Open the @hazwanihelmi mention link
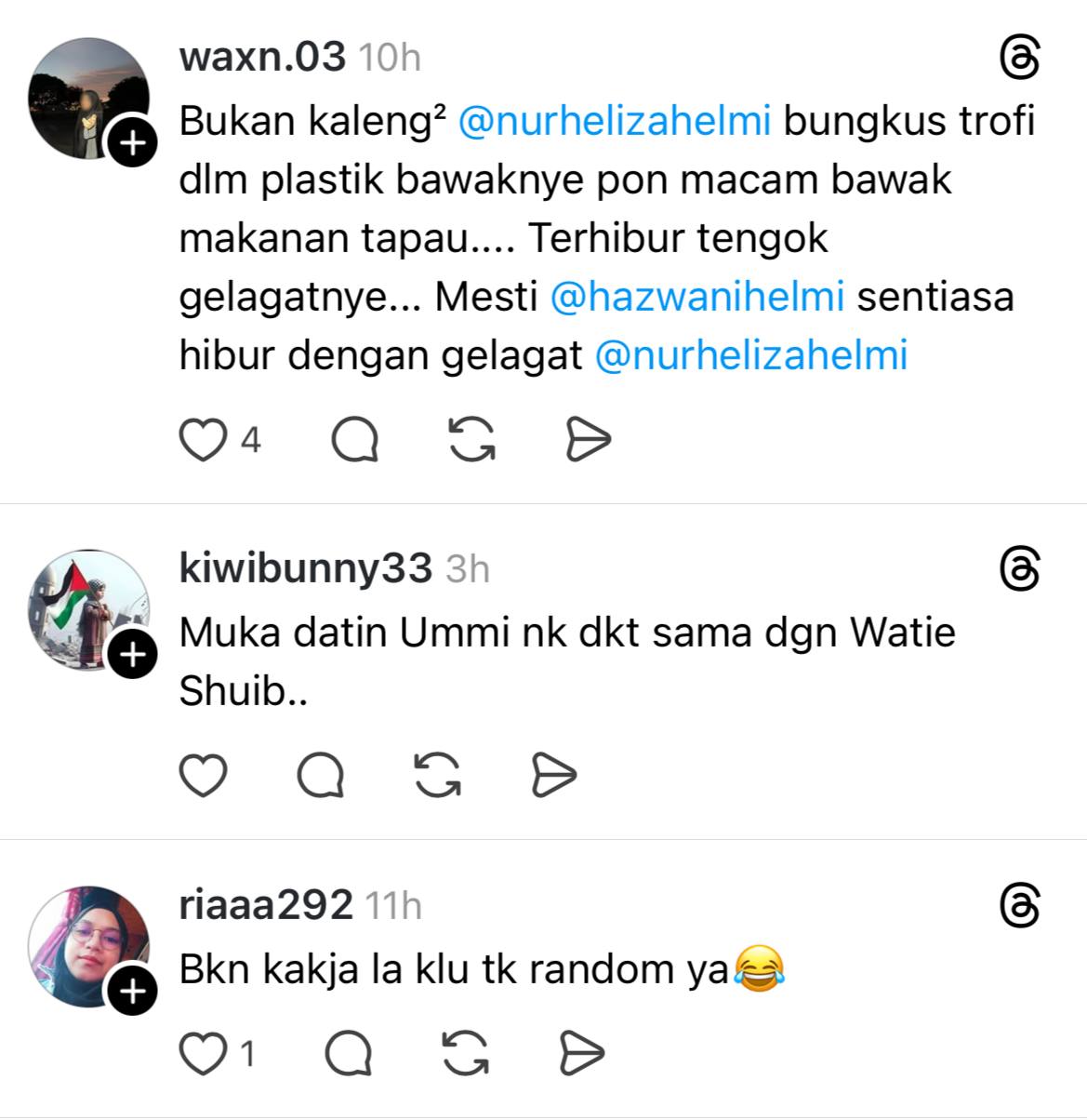Image resolution: width=1087 pixels, height=1120 pixels. pyautogui.click(x=697, y=298)
